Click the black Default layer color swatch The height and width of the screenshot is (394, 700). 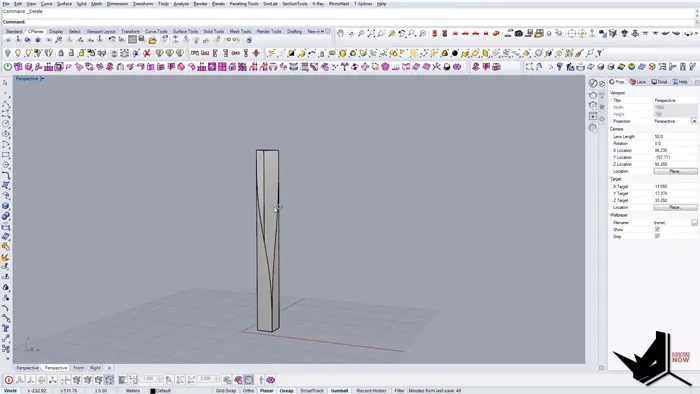153,391
